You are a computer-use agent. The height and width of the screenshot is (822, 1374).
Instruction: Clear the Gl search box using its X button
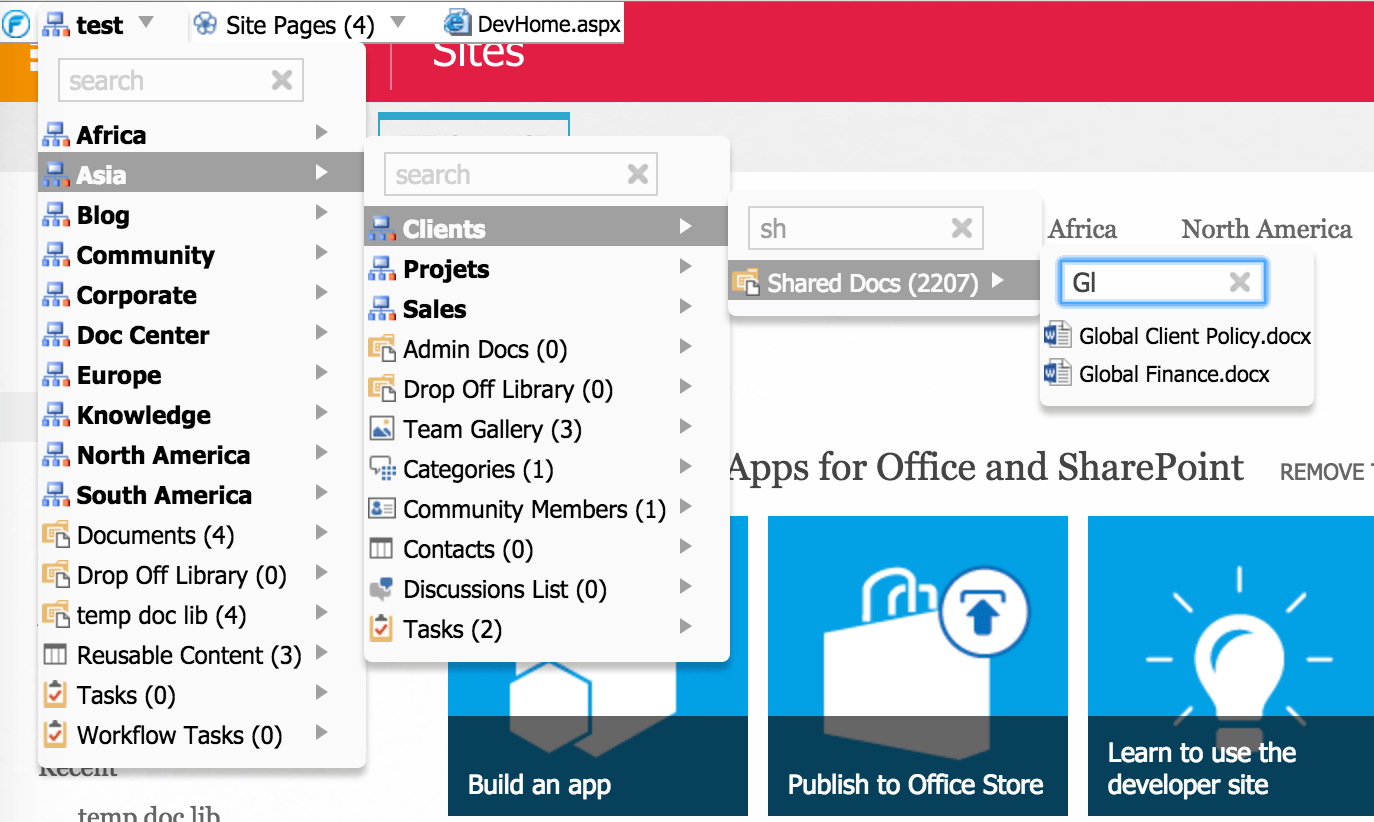tap(1239, 282)
